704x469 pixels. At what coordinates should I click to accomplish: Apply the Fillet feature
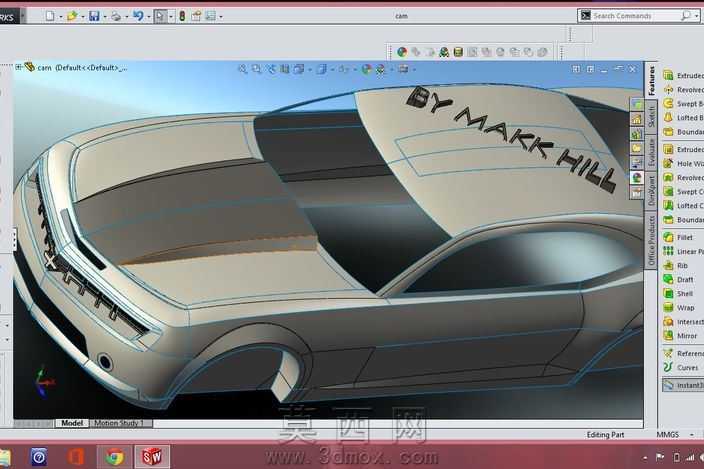tap(678, 237)
